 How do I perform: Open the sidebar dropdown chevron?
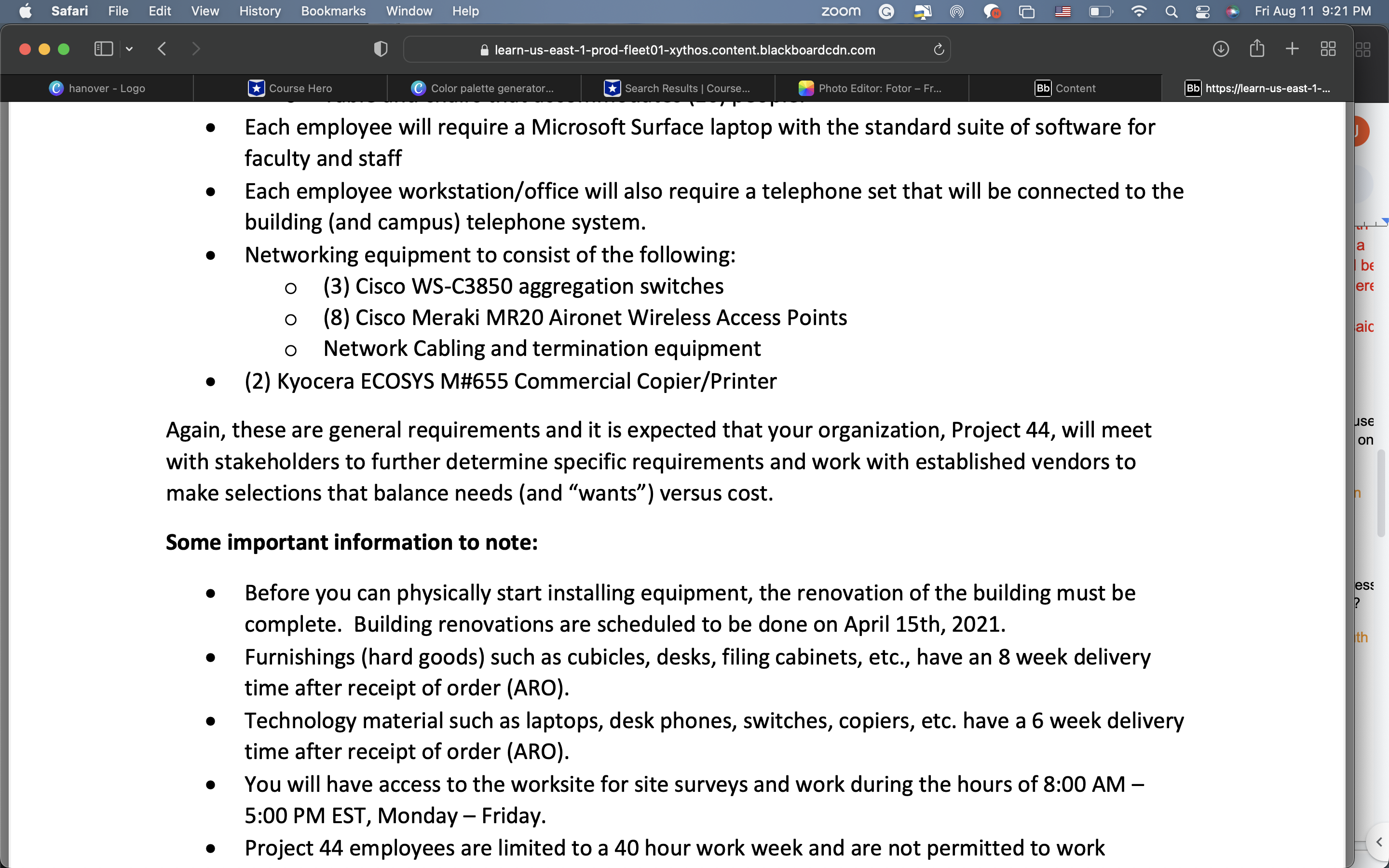pyautogui.click(x=129, y=49)
